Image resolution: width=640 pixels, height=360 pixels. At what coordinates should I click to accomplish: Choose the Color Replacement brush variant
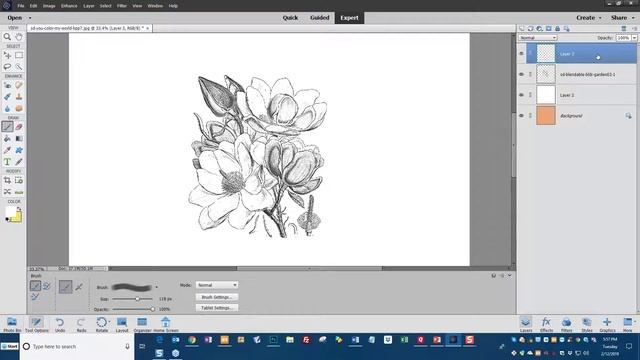point(35,297)
